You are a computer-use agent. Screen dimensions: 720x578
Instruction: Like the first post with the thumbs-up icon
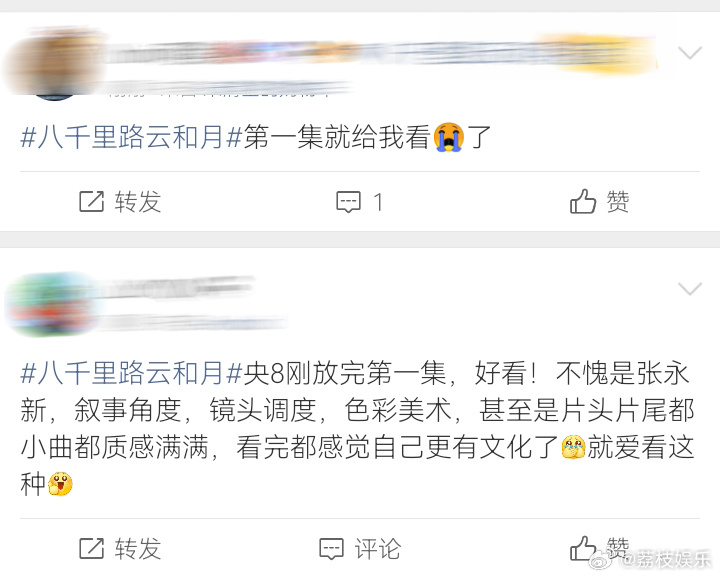583,202
